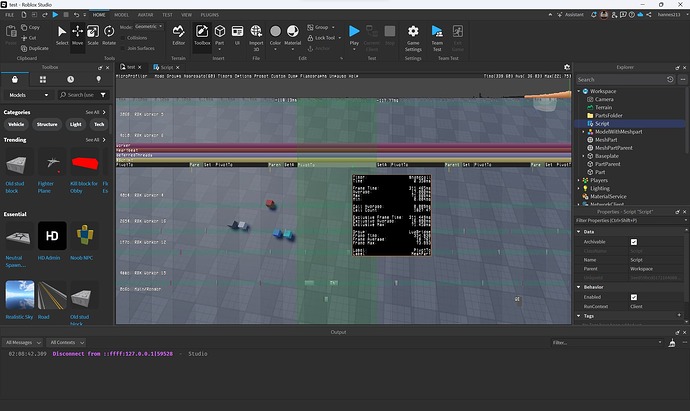Start a Team Test
The height and width of the screenshot is (411, 690).
(x=437, y=38)
